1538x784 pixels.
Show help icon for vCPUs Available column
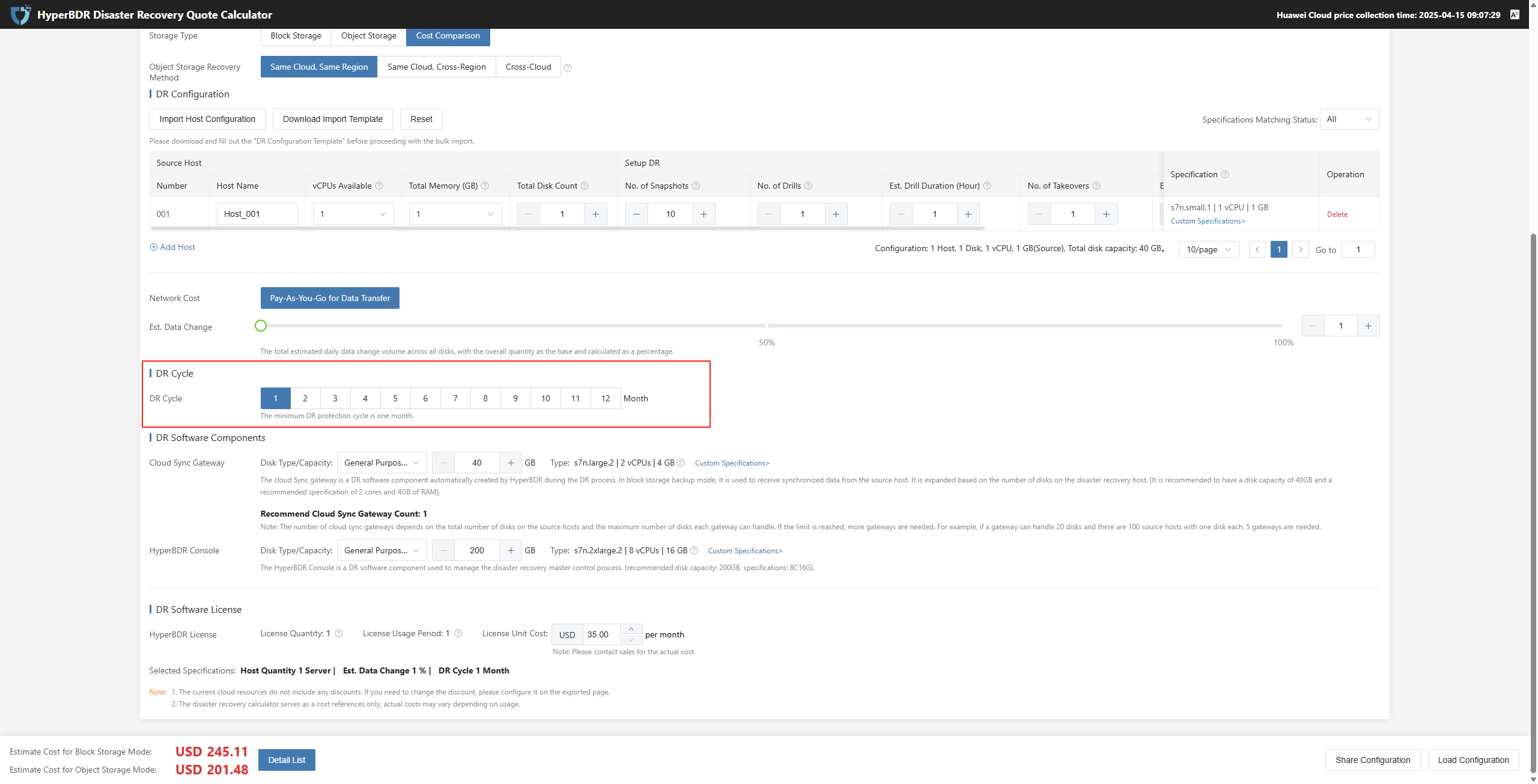[379, 186]
